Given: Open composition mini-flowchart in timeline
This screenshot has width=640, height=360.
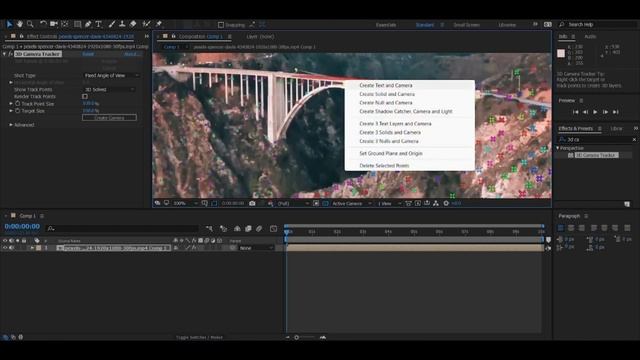Looking at the screenshot, I should [209, 229].
